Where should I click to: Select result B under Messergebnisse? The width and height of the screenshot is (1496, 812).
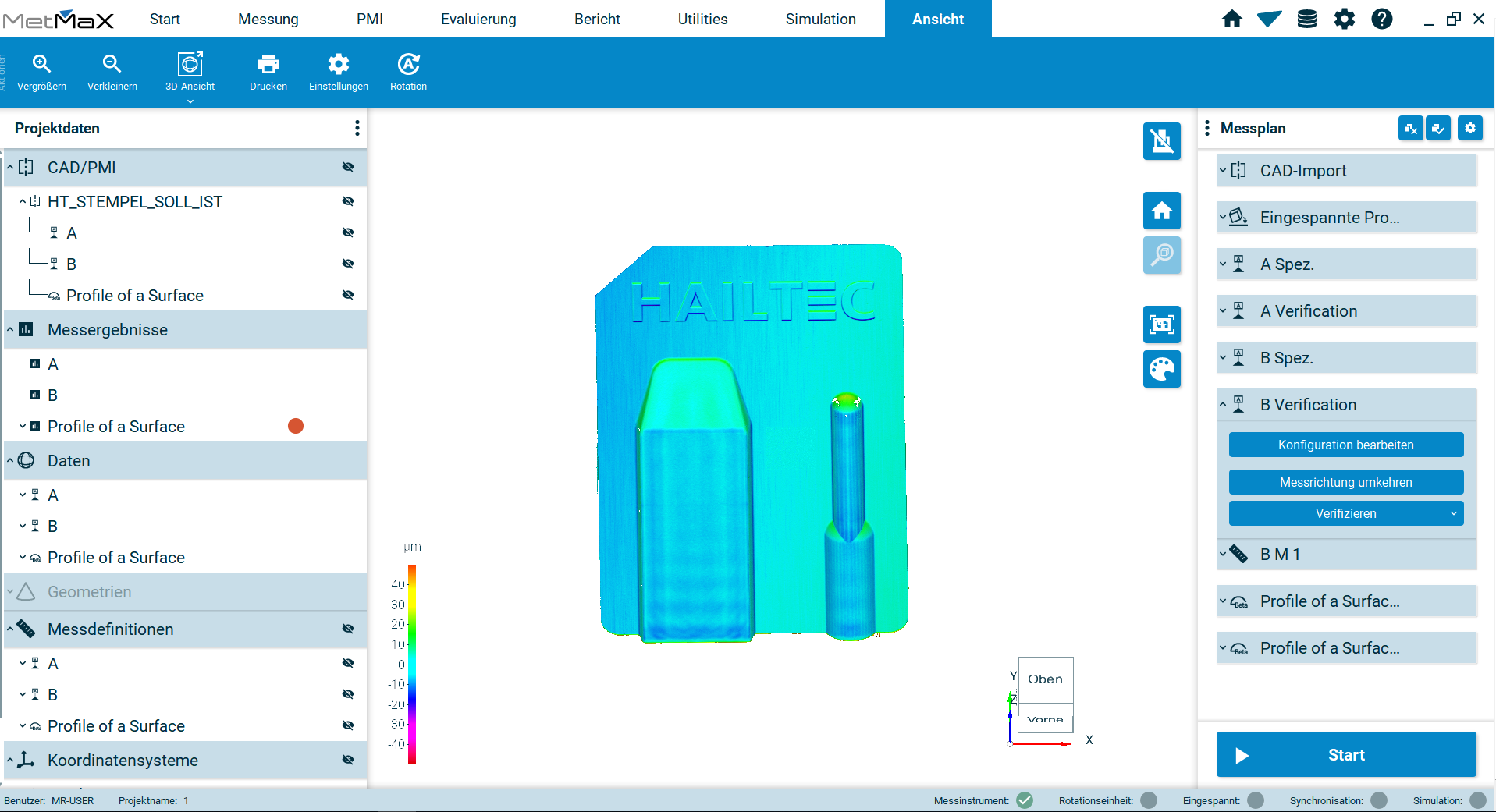[x=53, y=395]
